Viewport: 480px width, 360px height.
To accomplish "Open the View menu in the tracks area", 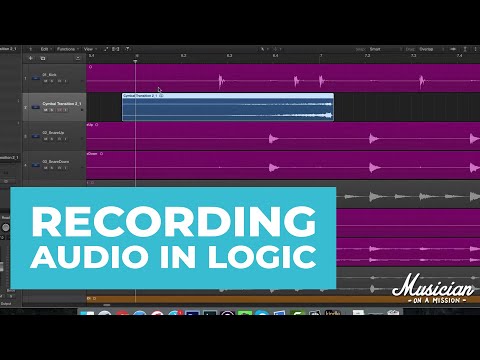I will click(89, 49).
